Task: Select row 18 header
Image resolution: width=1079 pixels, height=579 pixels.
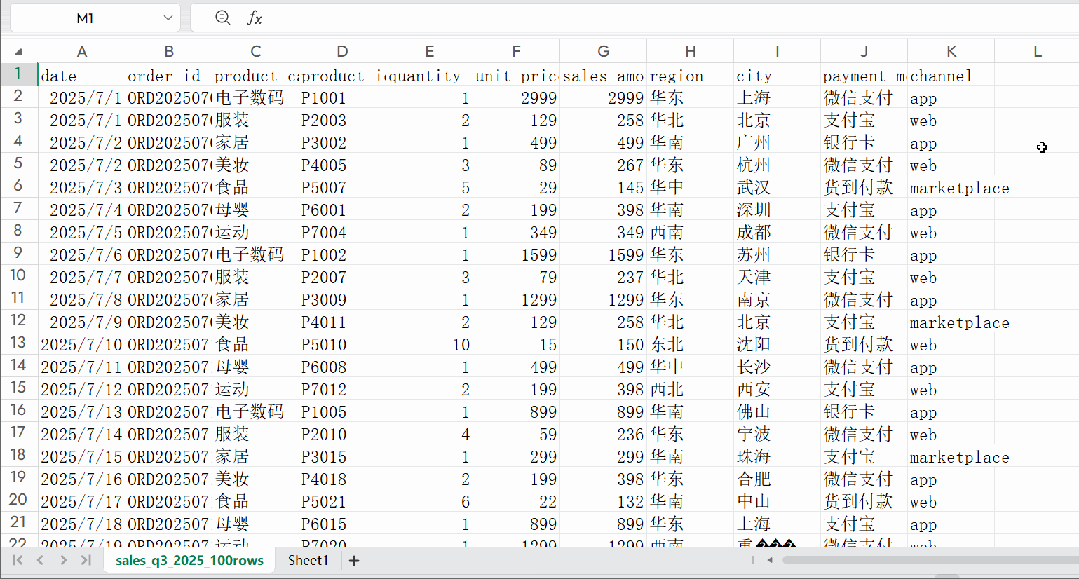Action: [19, 455]
